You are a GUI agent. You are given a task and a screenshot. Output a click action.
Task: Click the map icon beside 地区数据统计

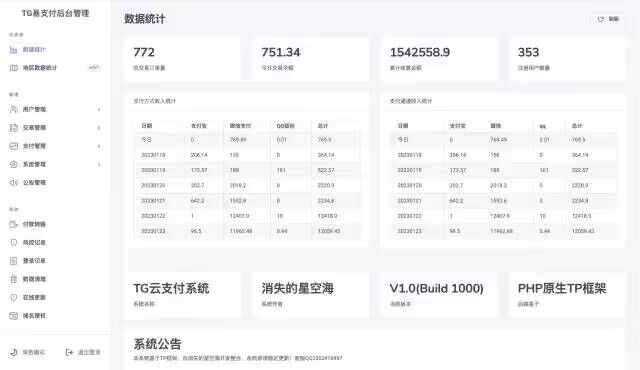pyautogui.click(x=13, y=68)
